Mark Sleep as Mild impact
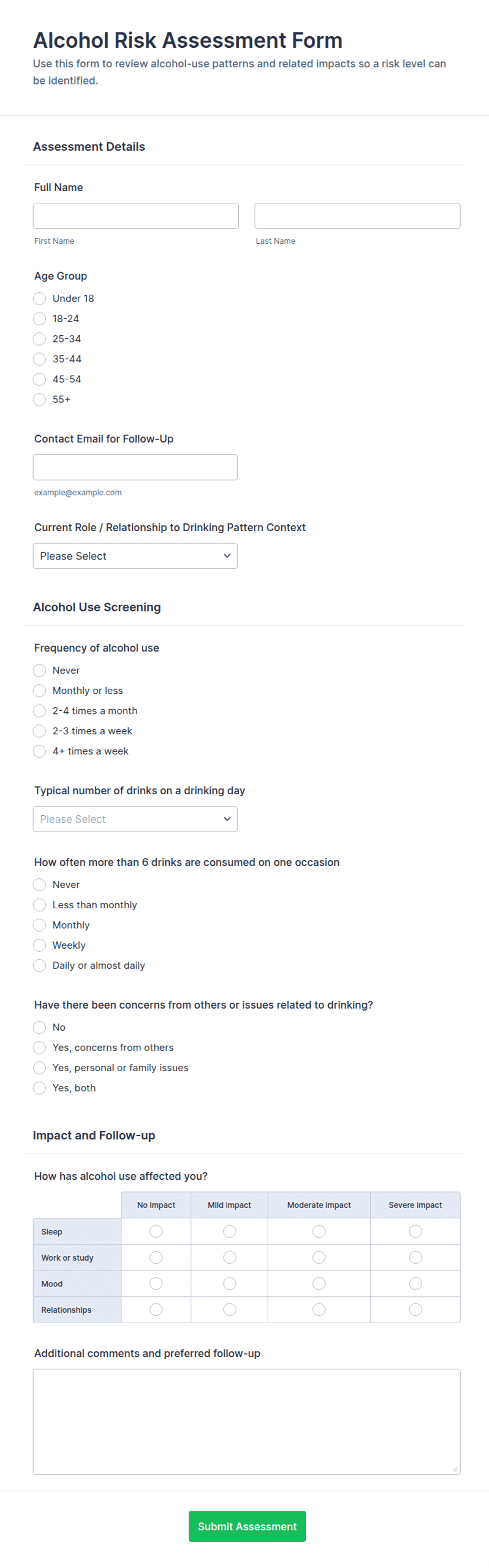 (230, 1231)
